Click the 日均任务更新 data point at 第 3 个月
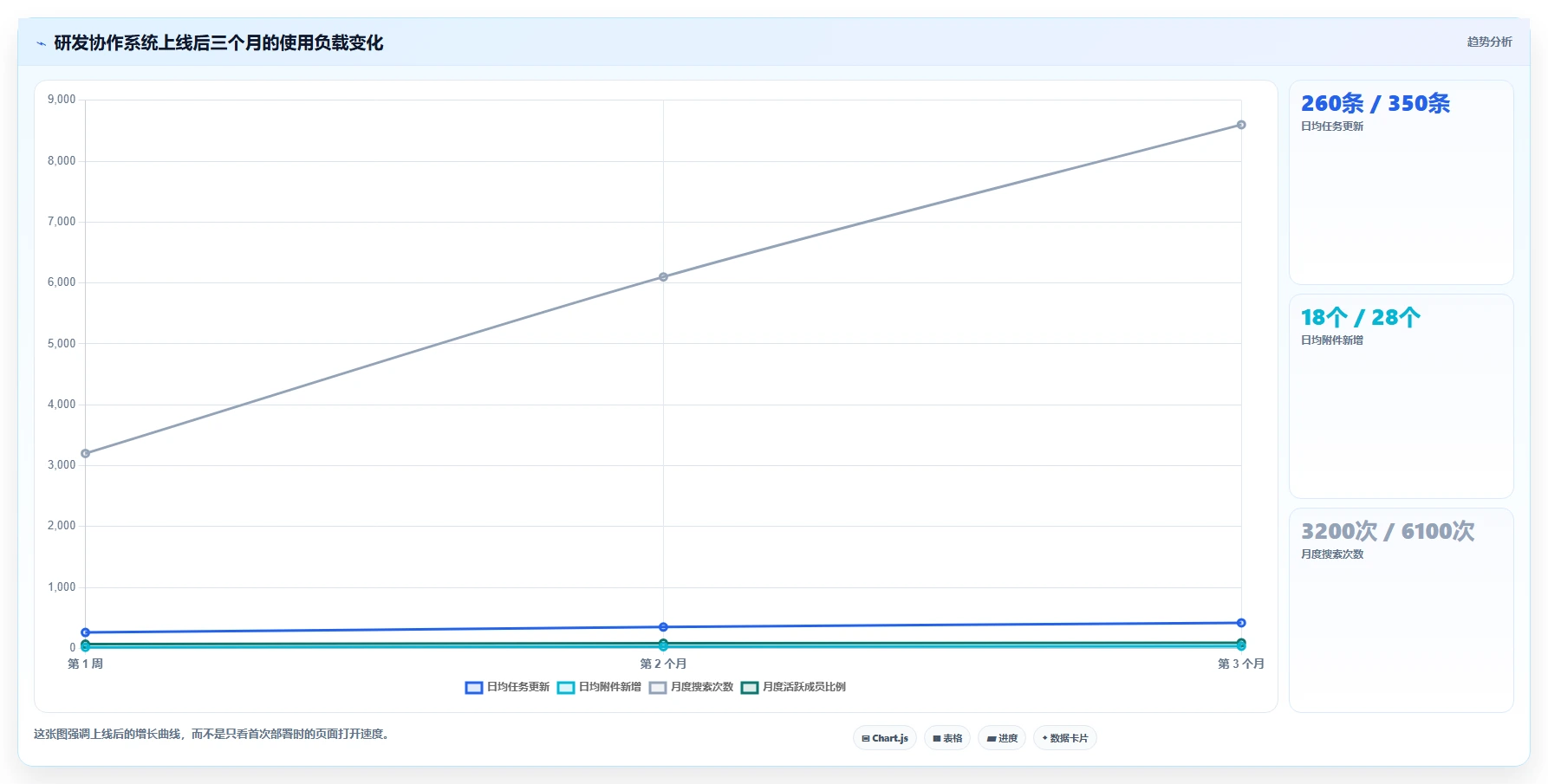Screen dimensions: 1548x784 pos(1241,623)
